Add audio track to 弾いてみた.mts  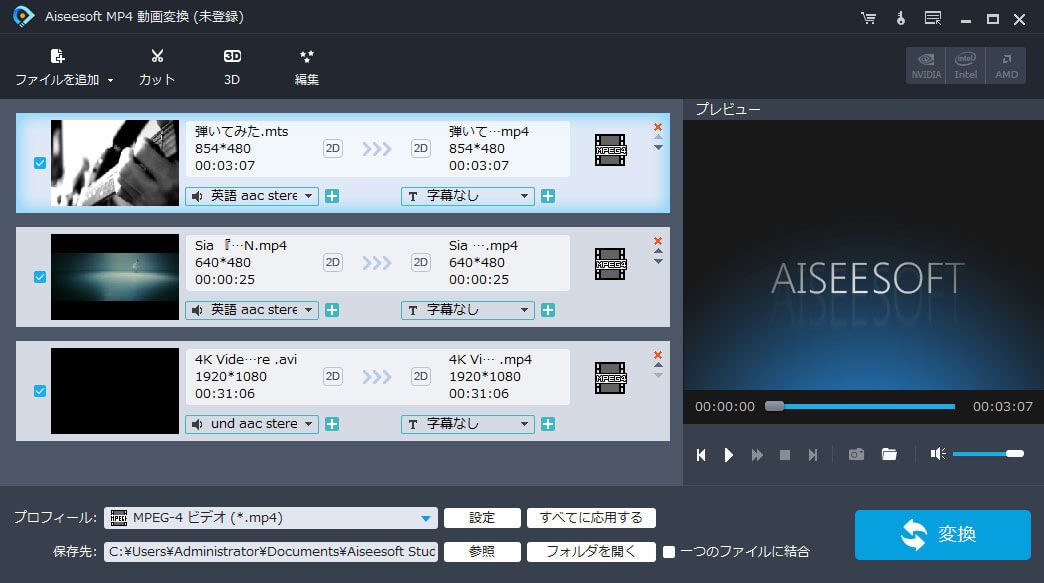[332, 196]
